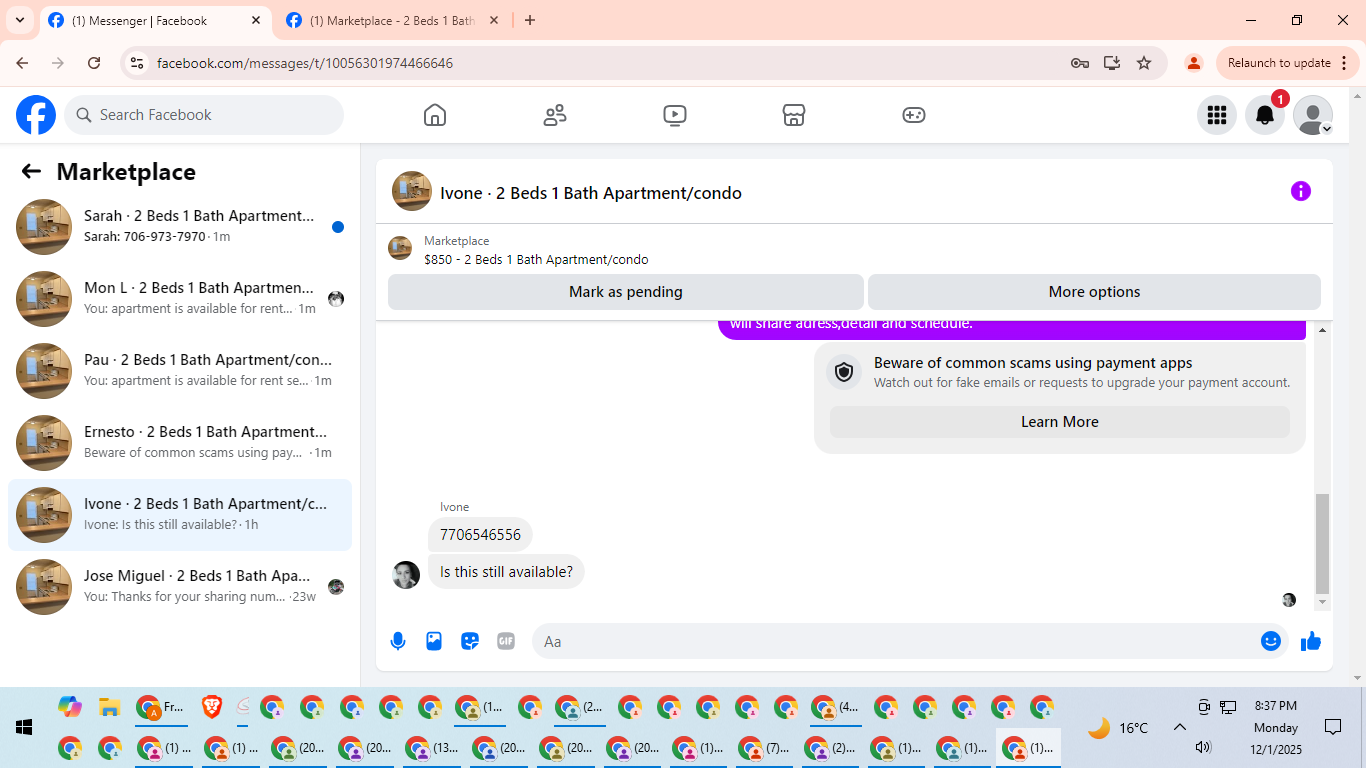1366x768 pixels.
Task: Open the Marketplace storefront icon in the top bar
Action: (794, 115)
